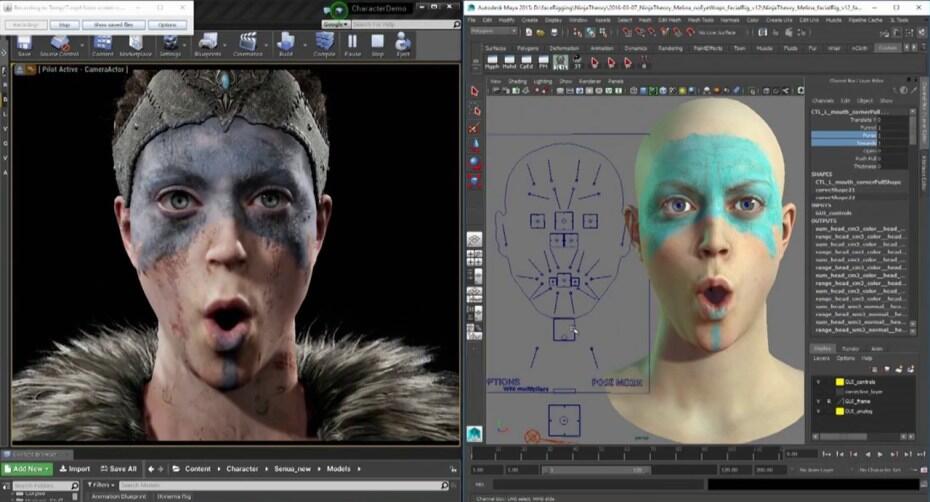Expand Add New dropdown in Content Browser

(27, 469)
